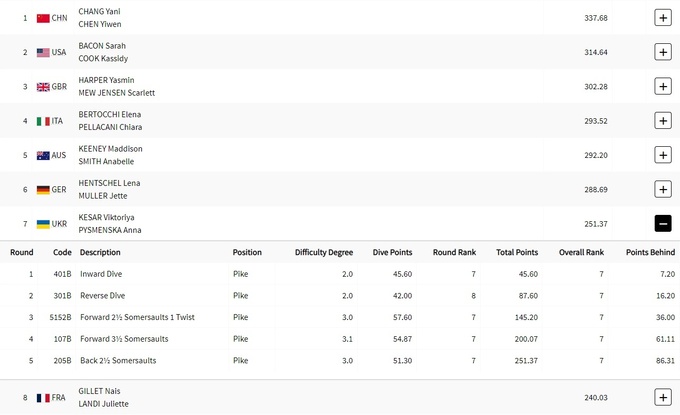
Task: Expand Australia team dive breakdown
Action: 662,155
